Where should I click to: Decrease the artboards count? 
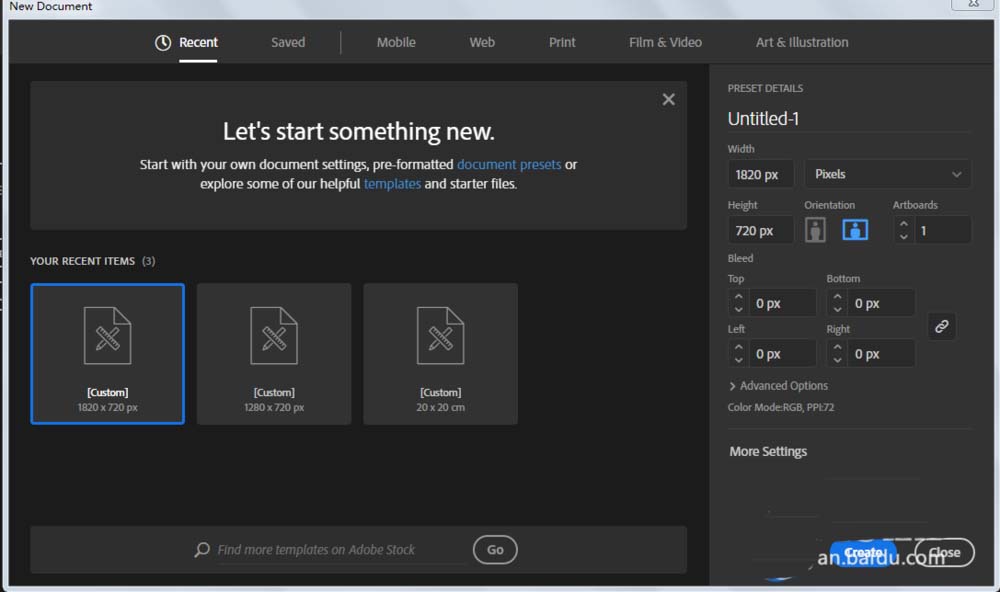point(903,237)
